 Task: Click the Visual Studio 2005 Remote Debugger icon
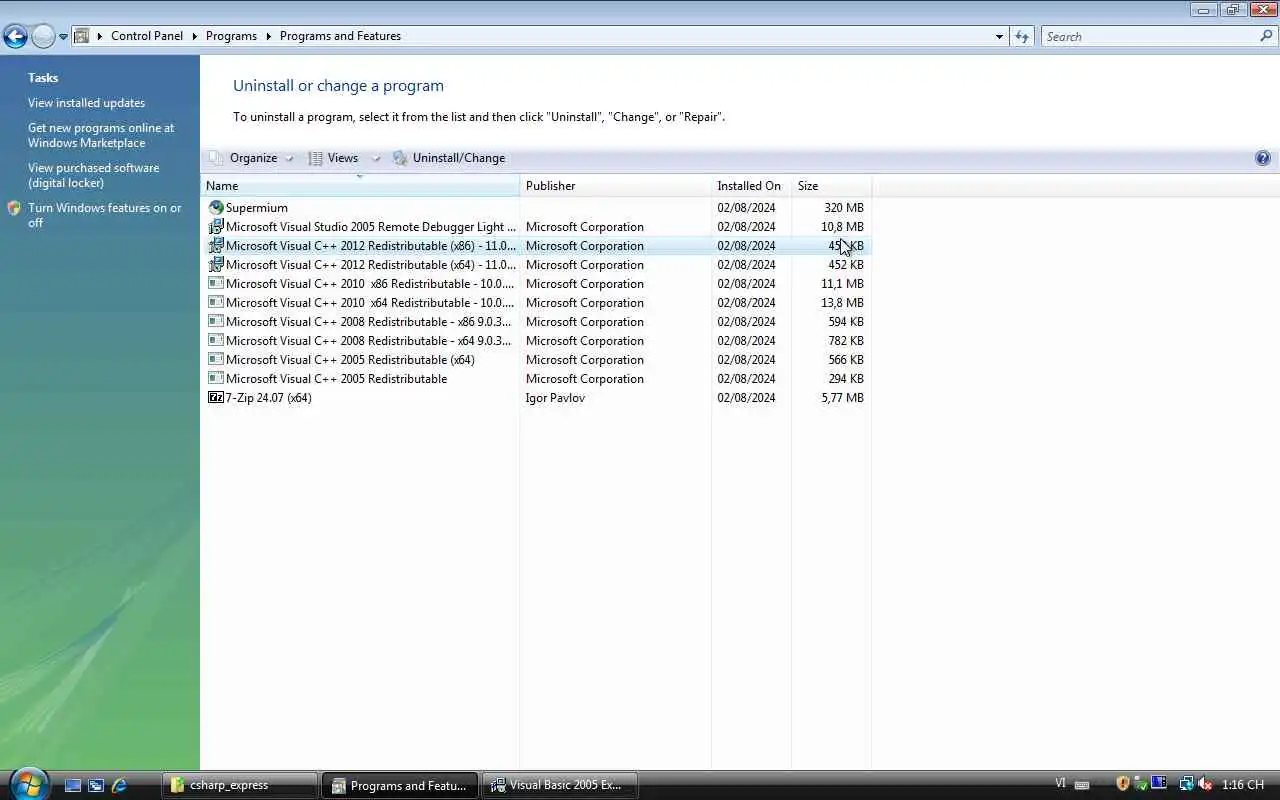[216, 227]
